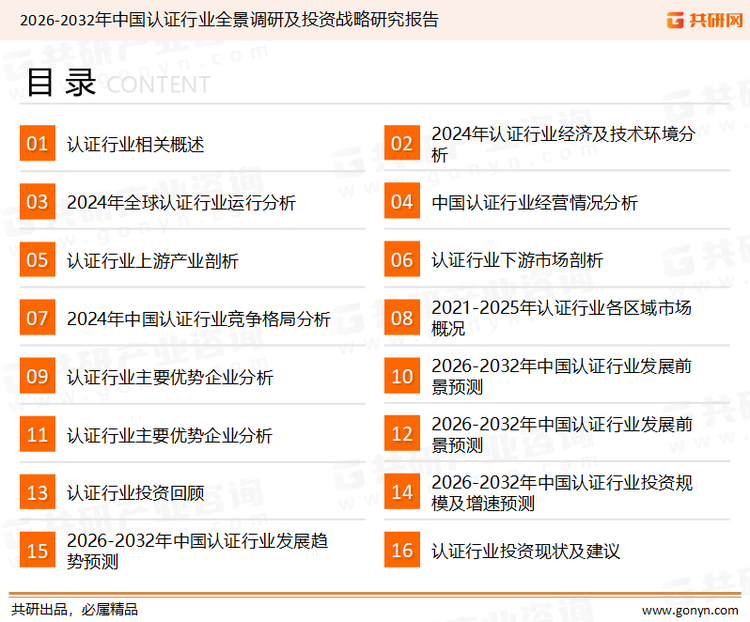Image resolution: width=750 pixels, height=622 pixels.
Task: Open item 11 认证行业主要优势企业分析
Action: point(170,435)
